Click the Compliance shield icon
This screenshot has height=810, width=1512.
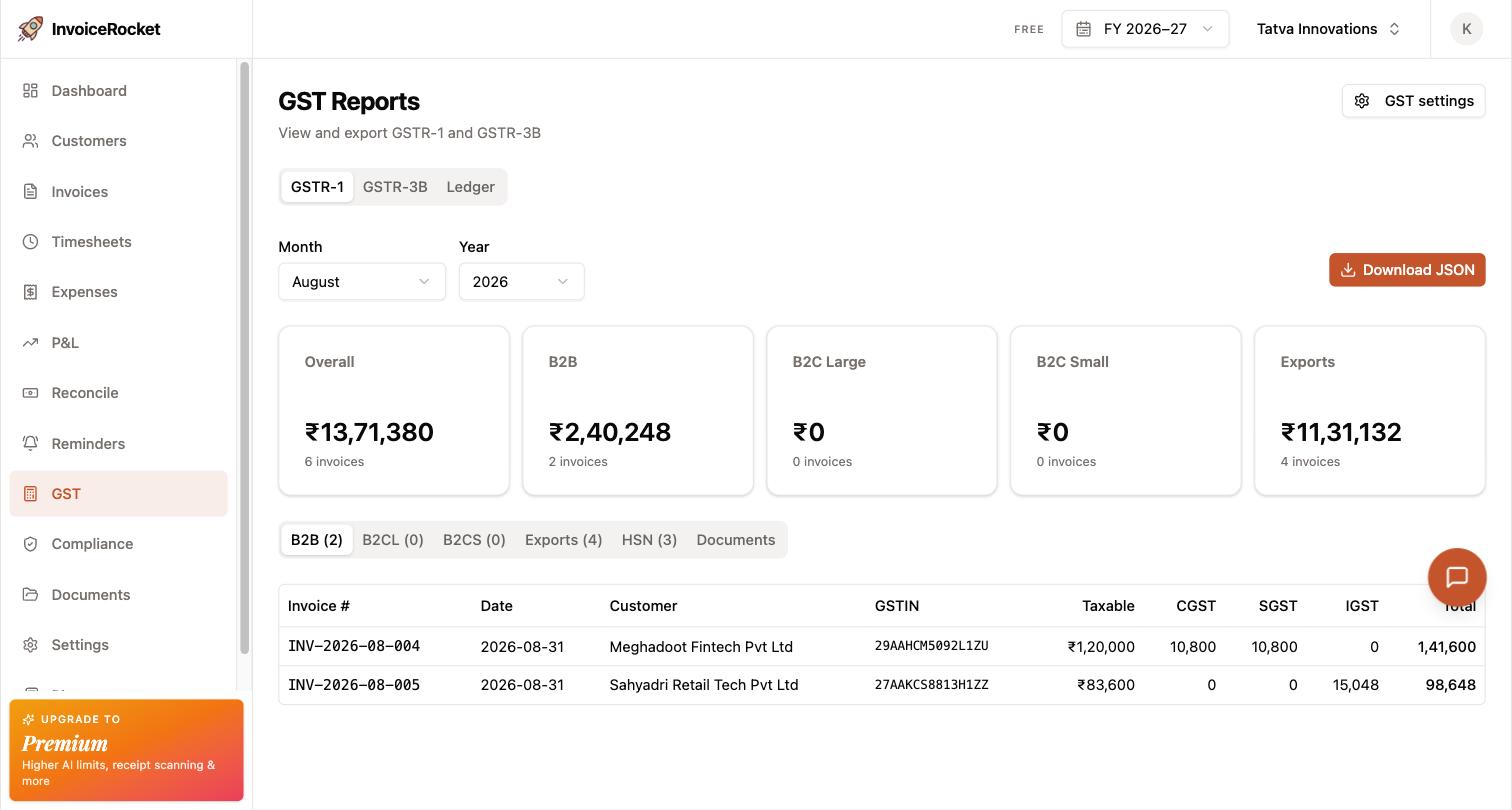(x=31, y=544)
